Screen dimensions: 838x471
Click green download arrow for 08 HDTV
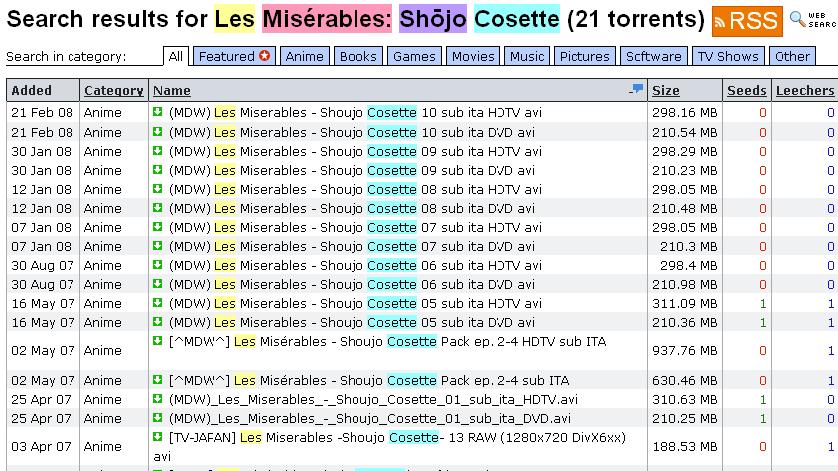(x=157, y=188)
